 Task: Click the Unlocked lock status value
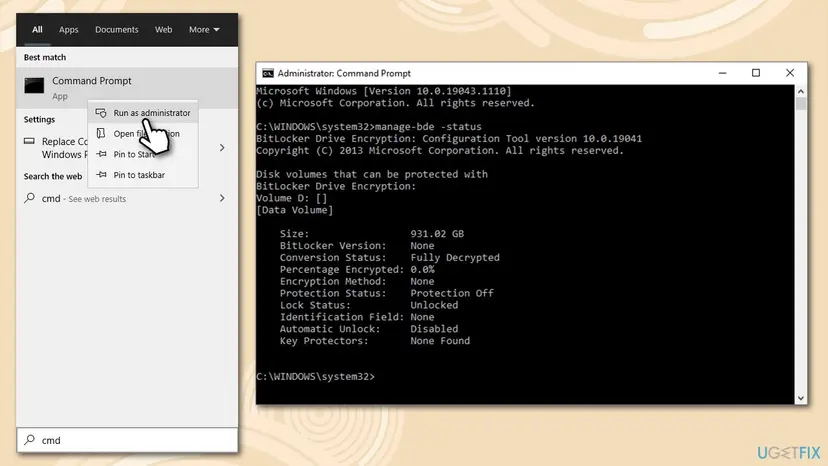(x=434, y=305)
